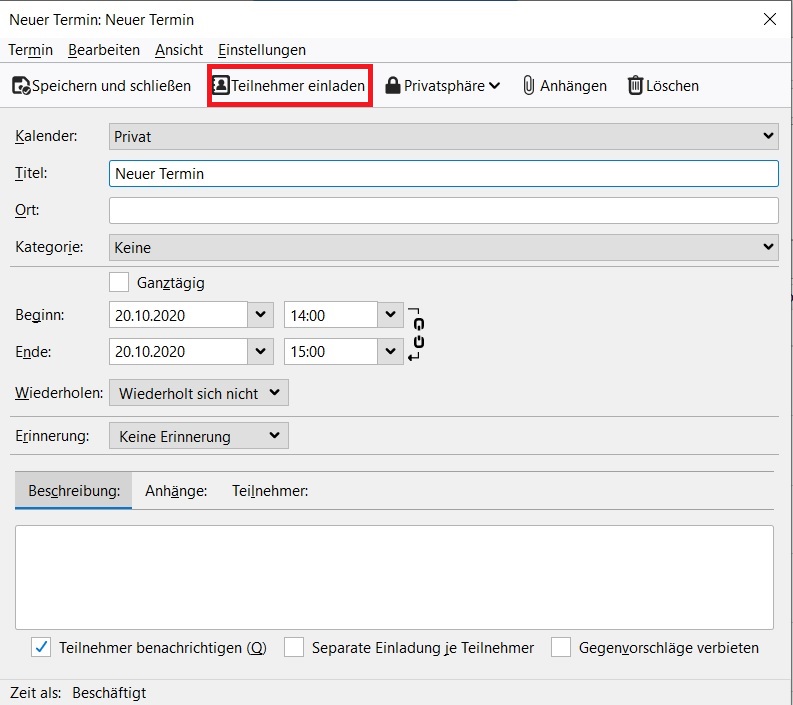Viewport: 793px width, 705px height.
Task: Click the Beschäftigt status text
Action: coord(109,692)
